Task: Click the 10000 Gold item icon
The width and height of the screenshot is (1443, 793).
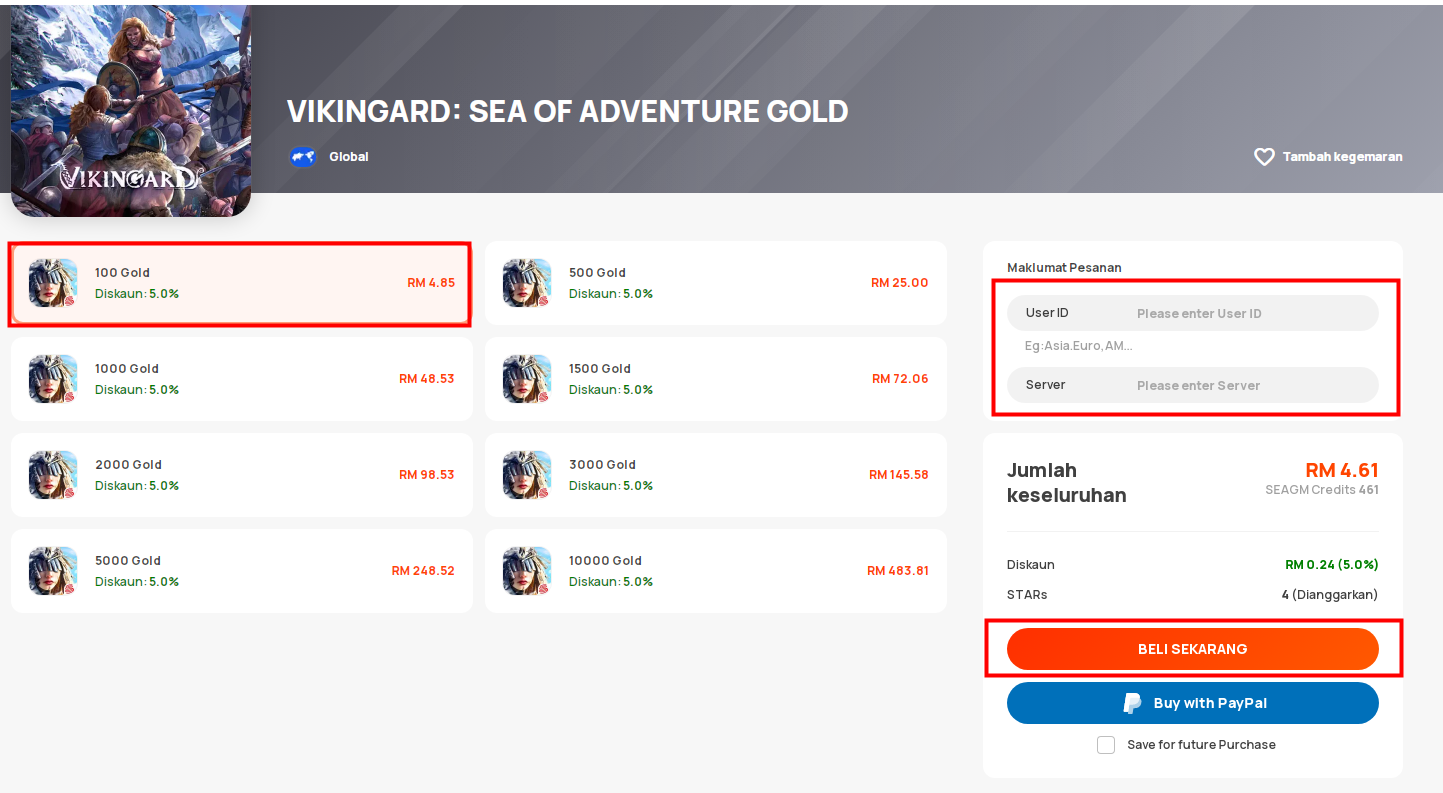Action: [x=527, y=571]
